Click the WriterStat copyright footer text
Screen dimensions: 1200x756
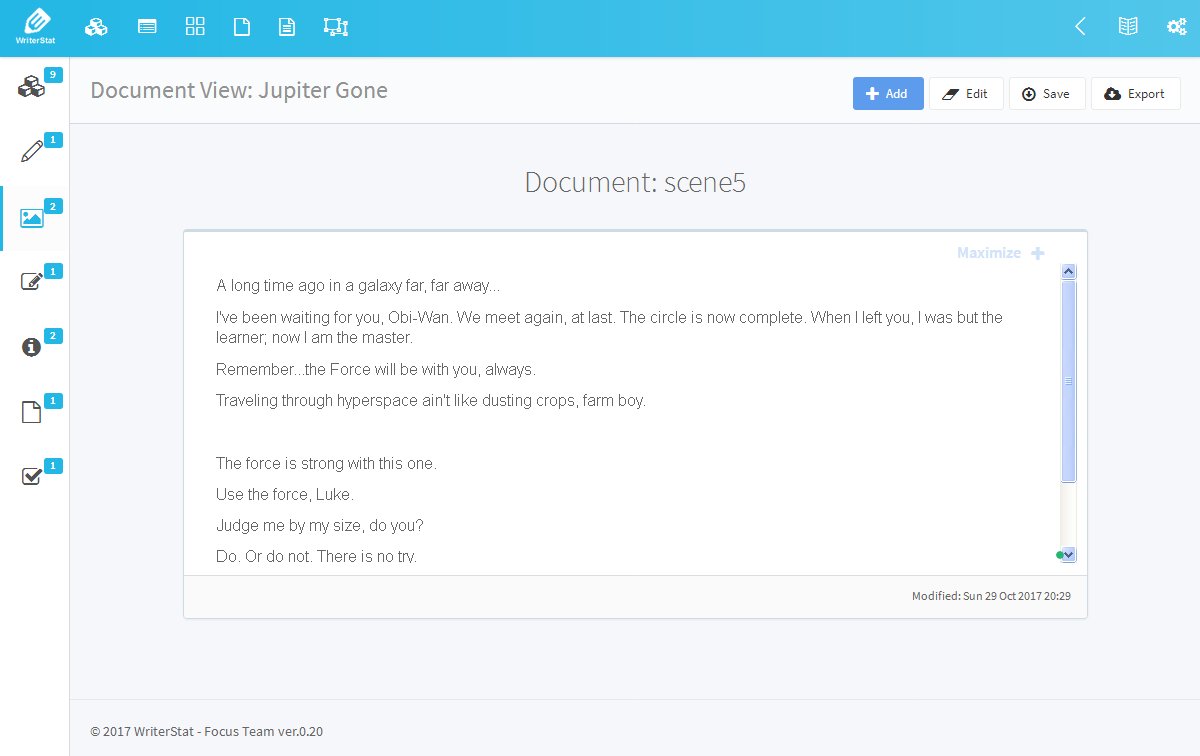click(x=206, y=731)
